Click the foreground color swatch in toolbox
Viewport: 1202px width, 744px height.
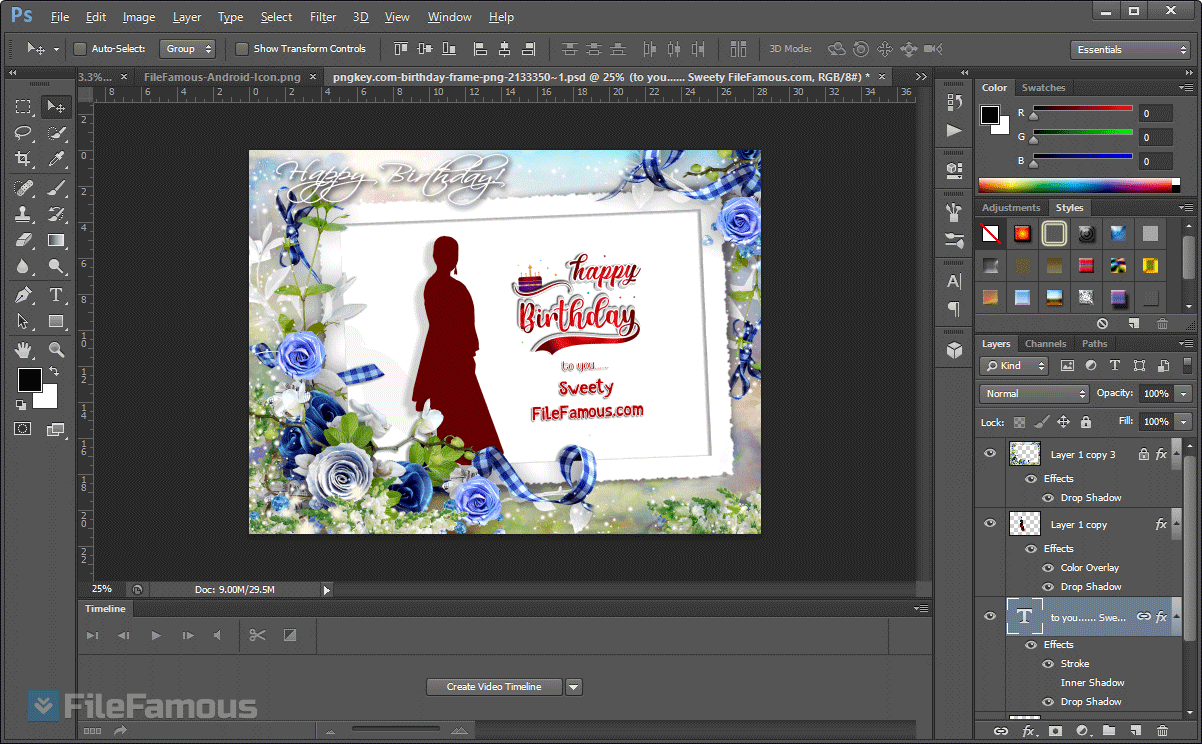pyautogui.click(x=30, y=380)
